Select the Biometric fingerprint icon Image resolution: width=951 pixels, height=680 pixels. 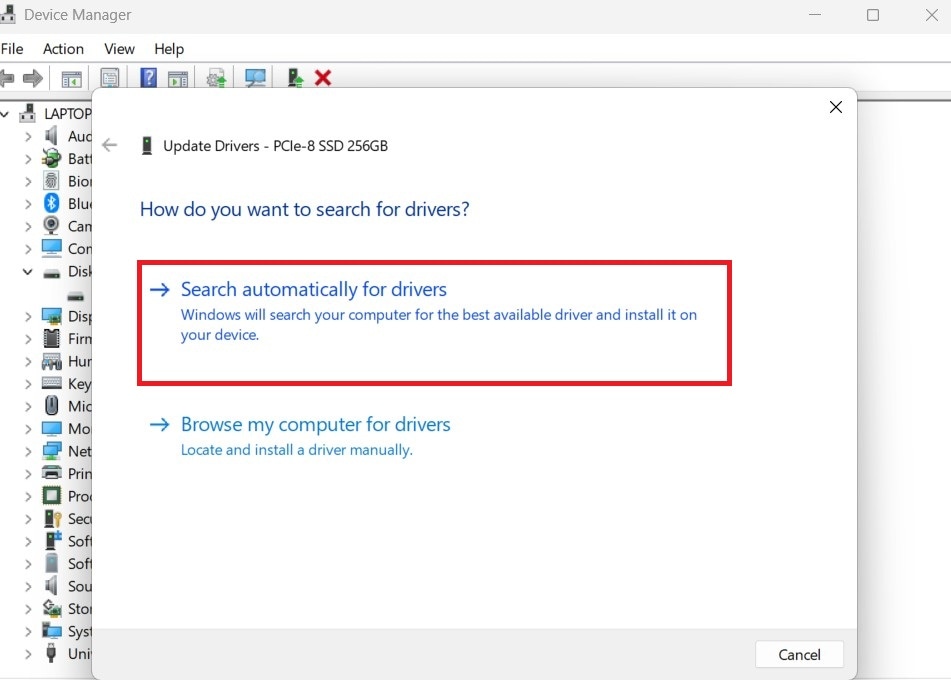coord(52,181)
